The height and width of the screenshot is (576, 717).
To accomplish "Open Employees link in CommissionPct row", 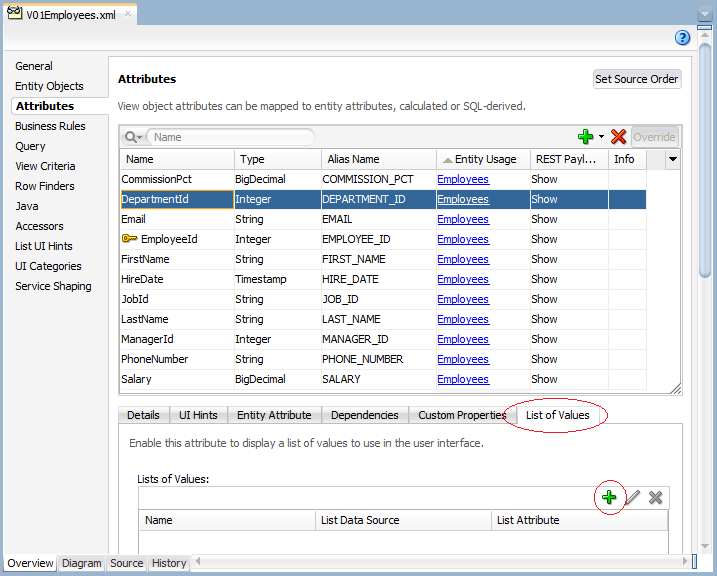I will [463, 179].
